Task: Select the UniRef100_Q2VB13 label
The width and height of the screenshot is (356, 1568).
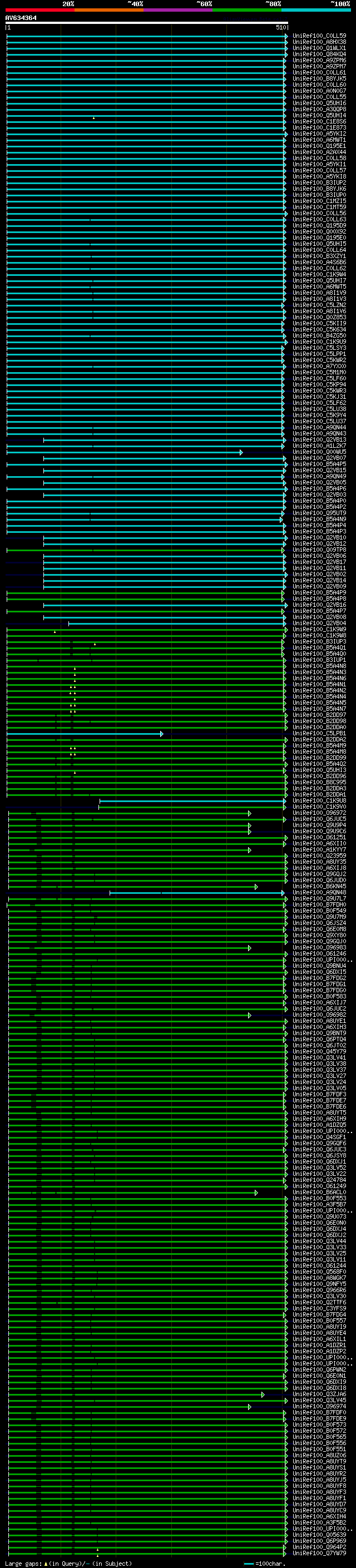Action: tap(319, 439)
